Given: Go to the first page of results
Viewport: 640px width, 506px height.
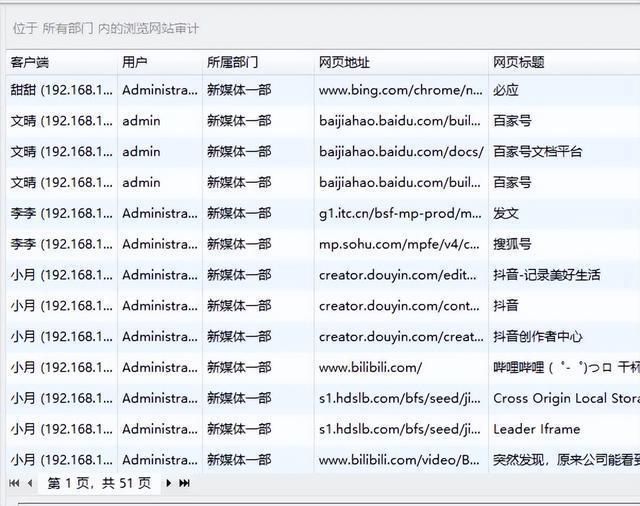Looking at the screenshot, I should point(14,483).
